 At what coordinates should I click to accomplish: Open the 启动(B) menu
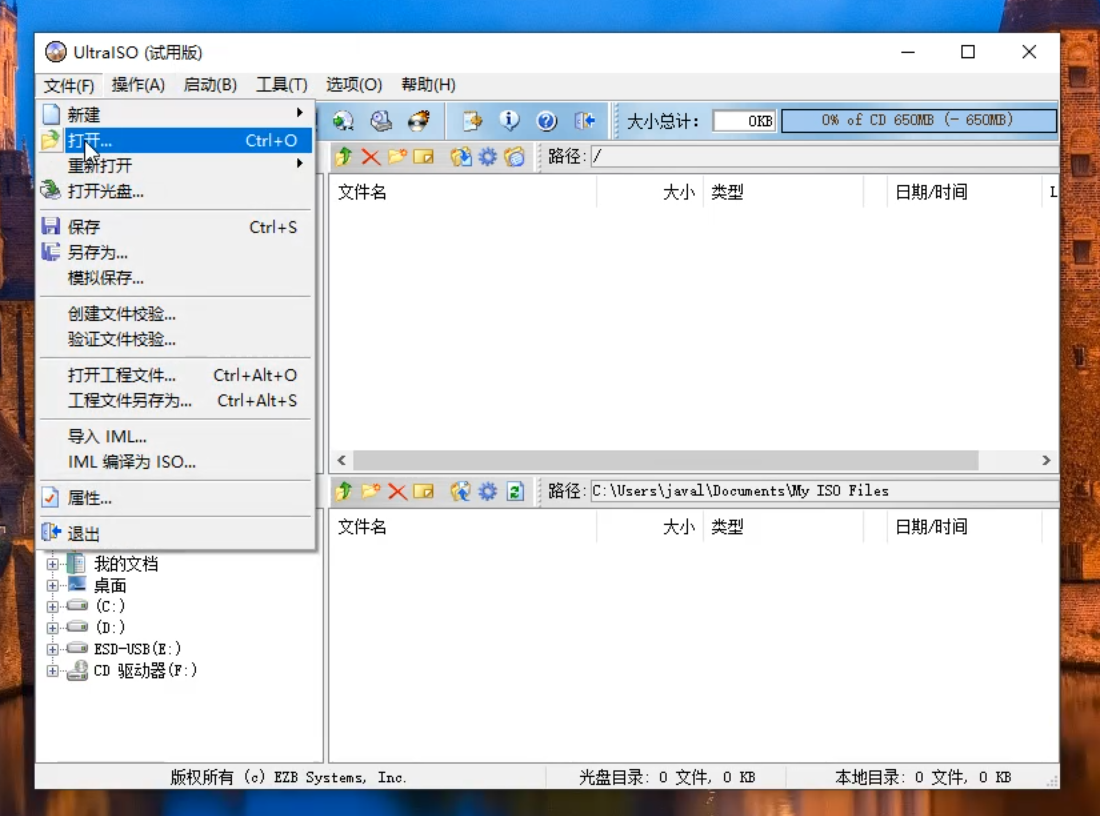210,85
